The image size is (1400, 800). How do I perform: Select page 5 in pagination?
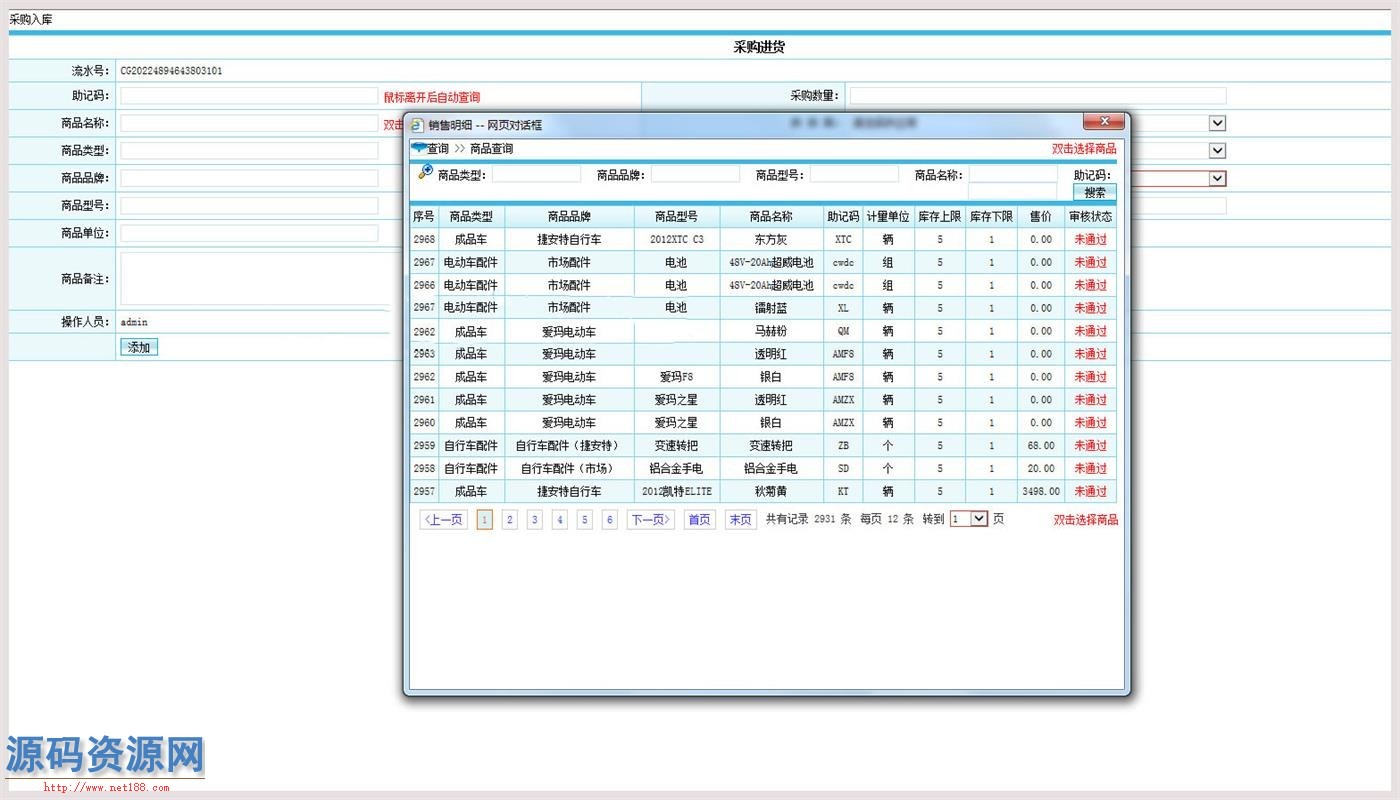pos(585,520)
